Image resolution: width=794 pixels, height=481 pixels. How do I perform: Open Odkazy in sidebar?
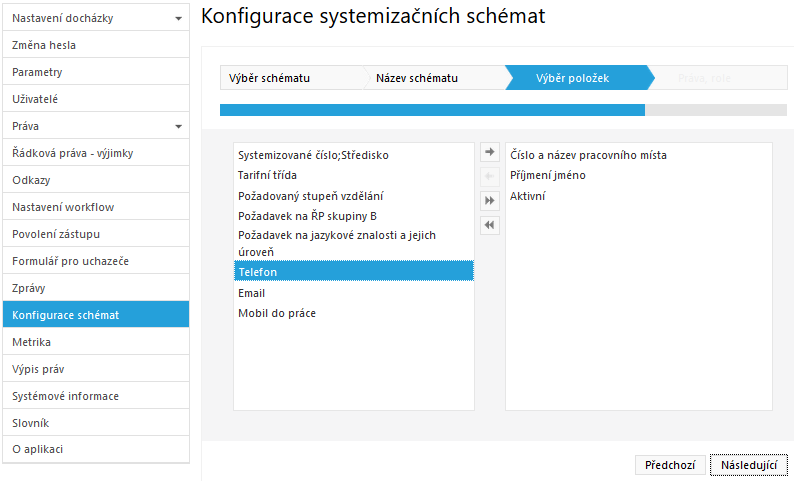click(x=96, y=180)
